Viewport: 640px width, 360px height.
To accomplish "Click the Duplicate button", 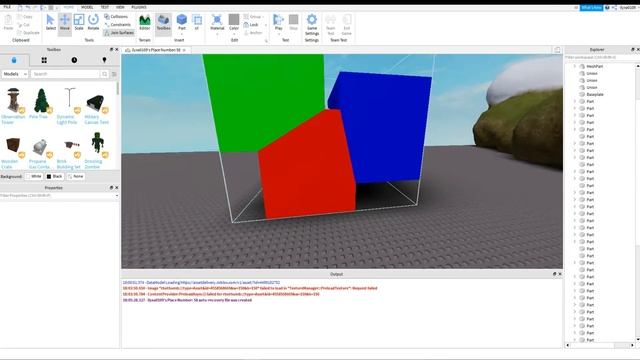I will pos(29,33).
